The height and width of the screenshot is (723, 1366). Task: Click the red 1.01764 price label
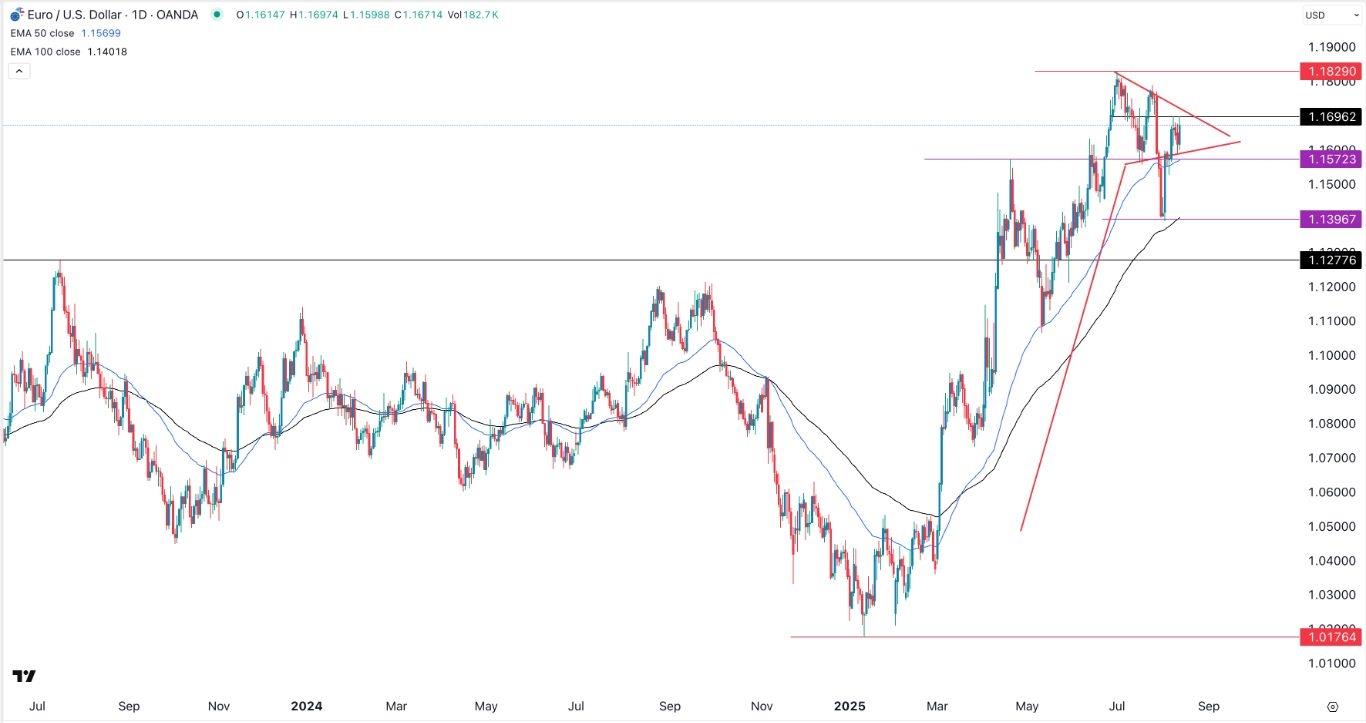1329,637
